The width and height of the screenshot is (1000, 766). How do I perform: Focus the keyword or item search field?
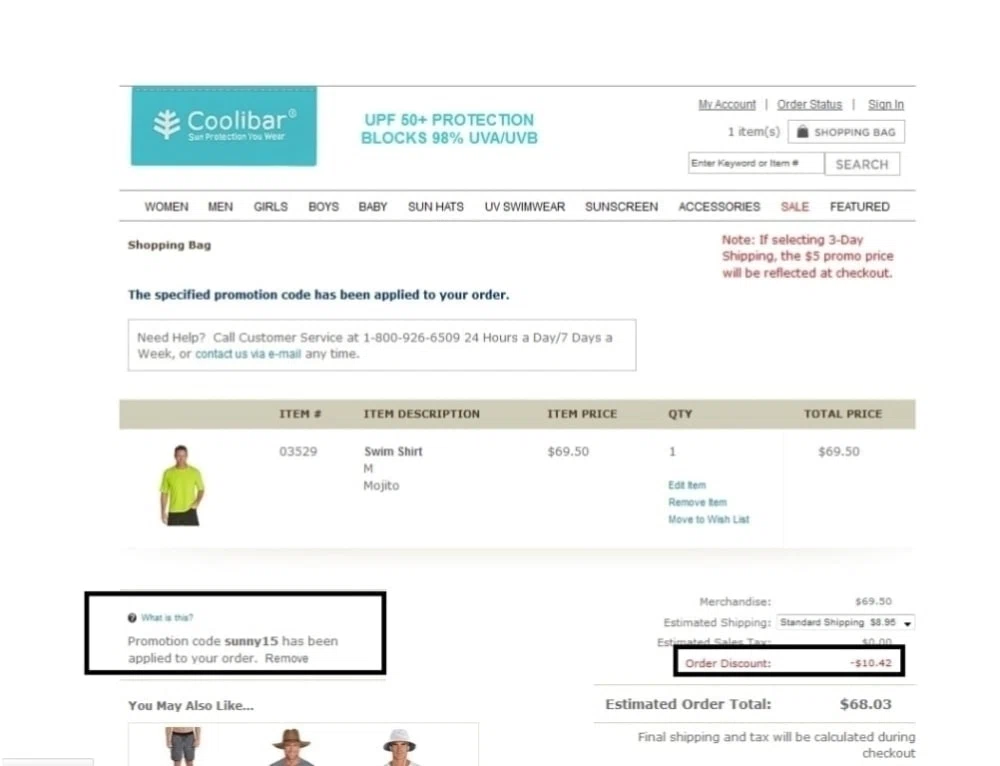click(x=756, y=163)
